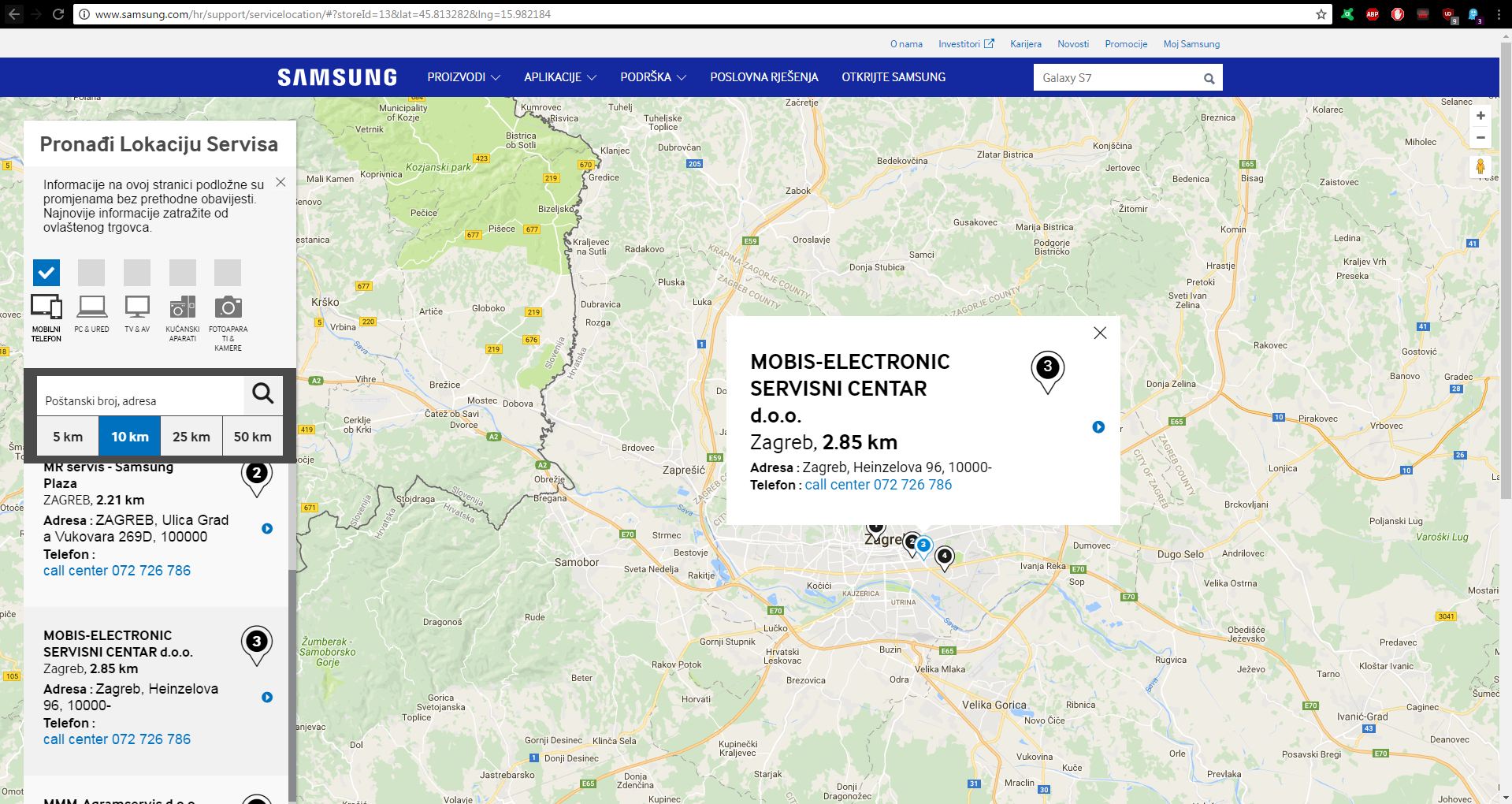The width and height of the screenshot is (1512, 804).
Task: Open the uBlock Origin extension icon
Action: [1450, 14]
